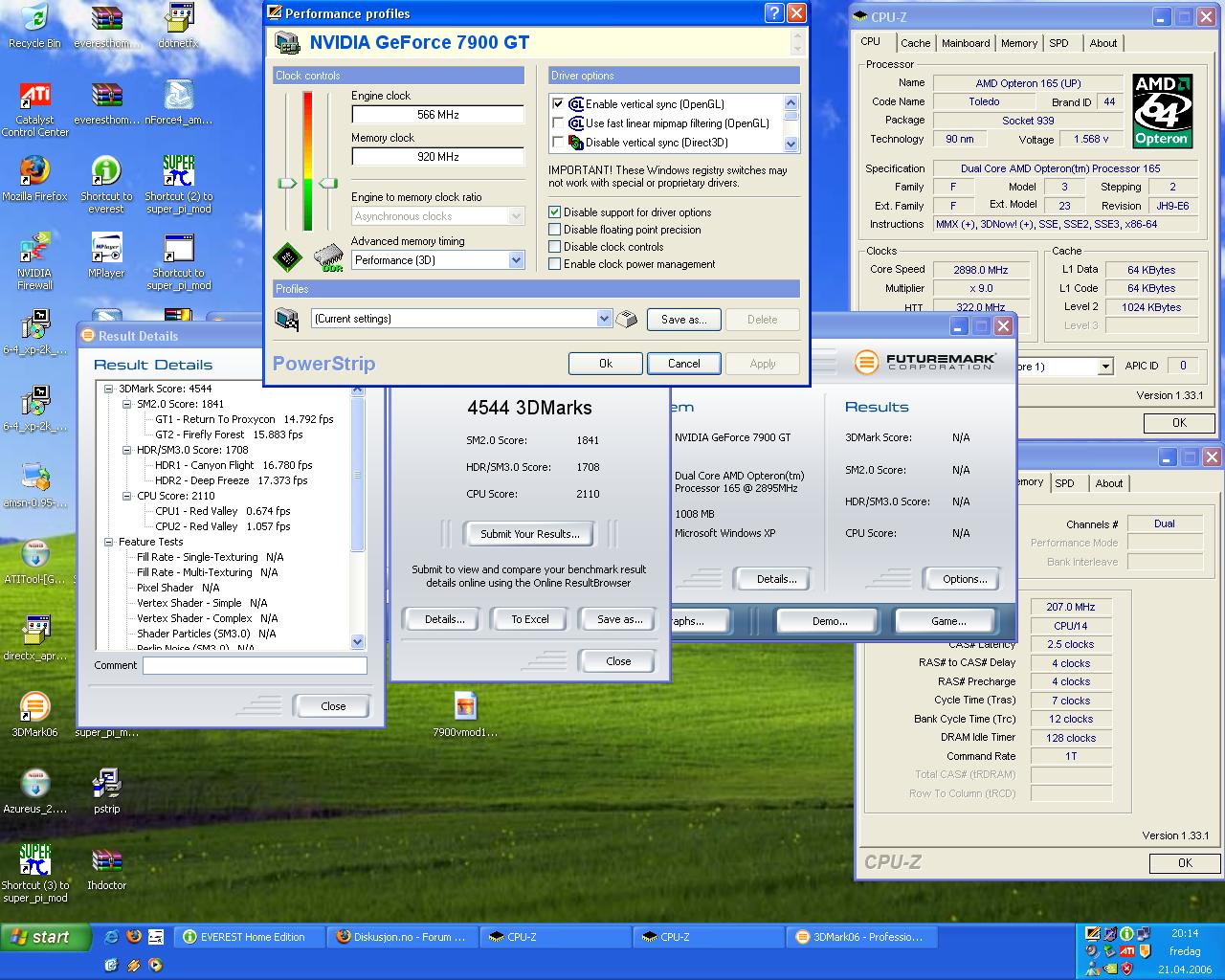The height and width of the screenshot is (980, 1225).
Task: Open Shortcut to everest desktop icon
Action: tap(106, 185)
